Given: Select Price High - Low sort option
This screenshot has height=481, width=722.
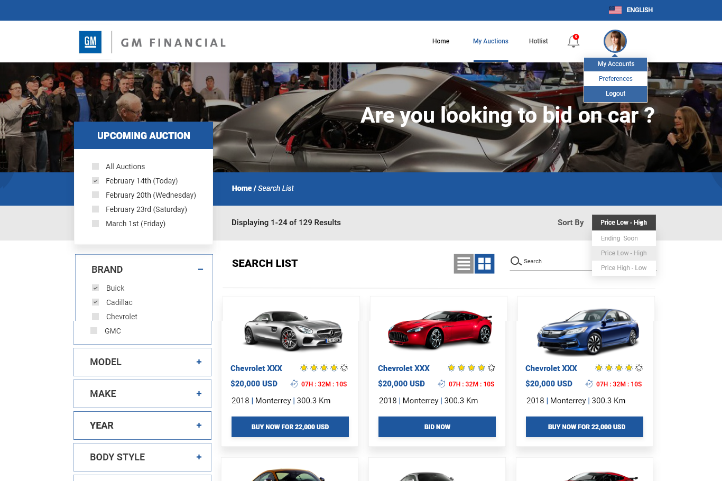Looking at the screenshot, I should pyautogui.click(x=623, y=267).
